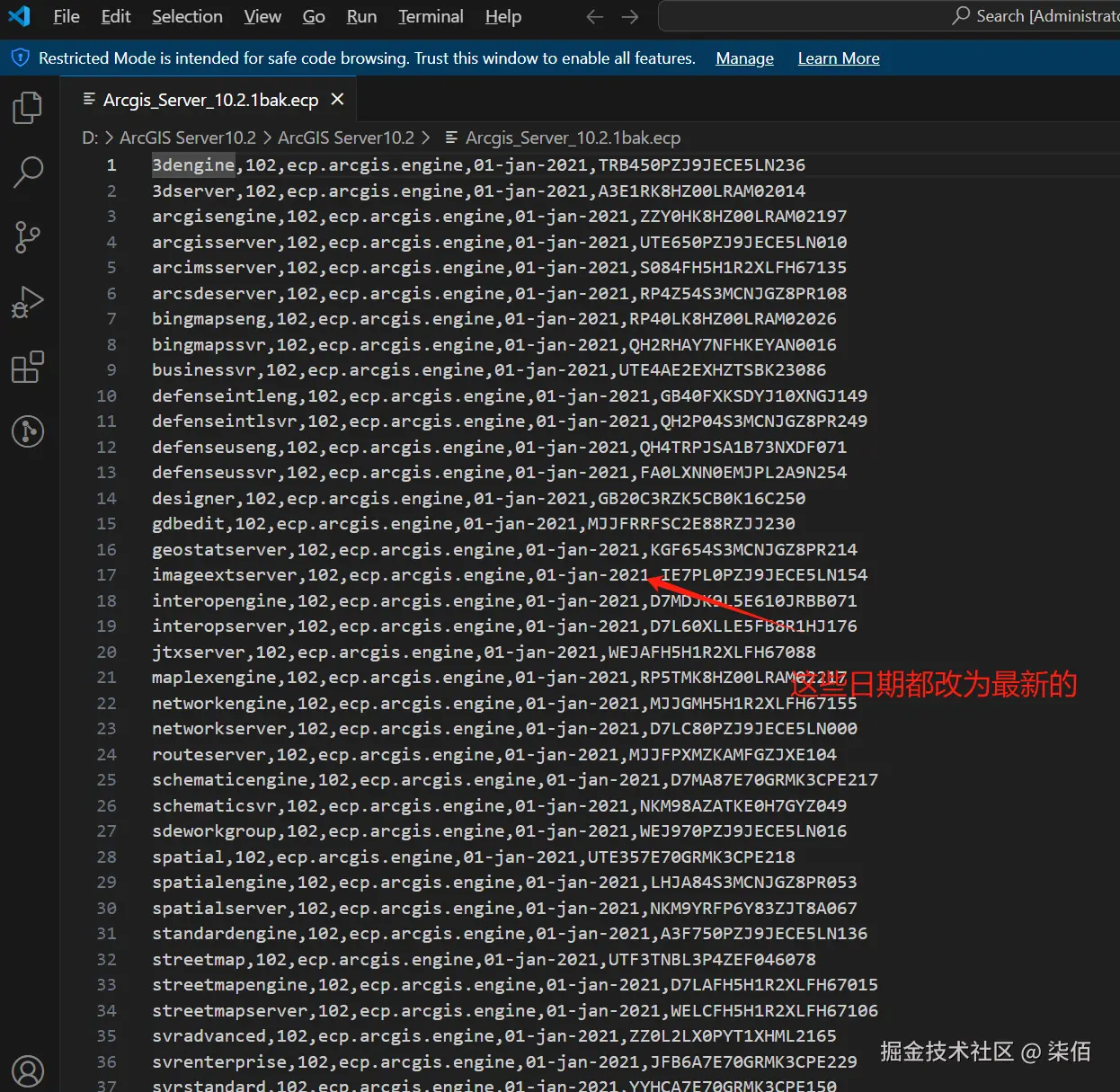Viewport: 1120px width, 1092px height.
Task: Click the Manage link in Restricted Mode banner
Action: (x=744, y=58)
